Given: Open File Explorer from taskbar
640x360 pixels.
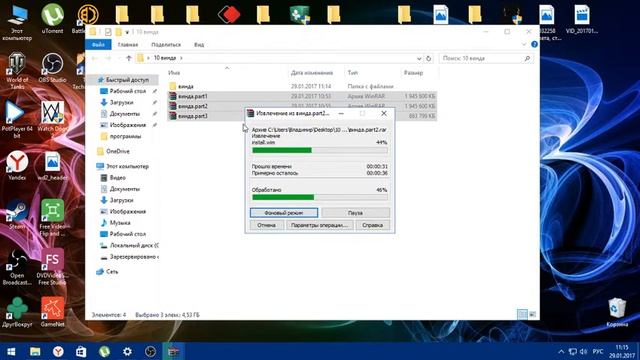Looking at the screenshot, I should tap(35, 351).
